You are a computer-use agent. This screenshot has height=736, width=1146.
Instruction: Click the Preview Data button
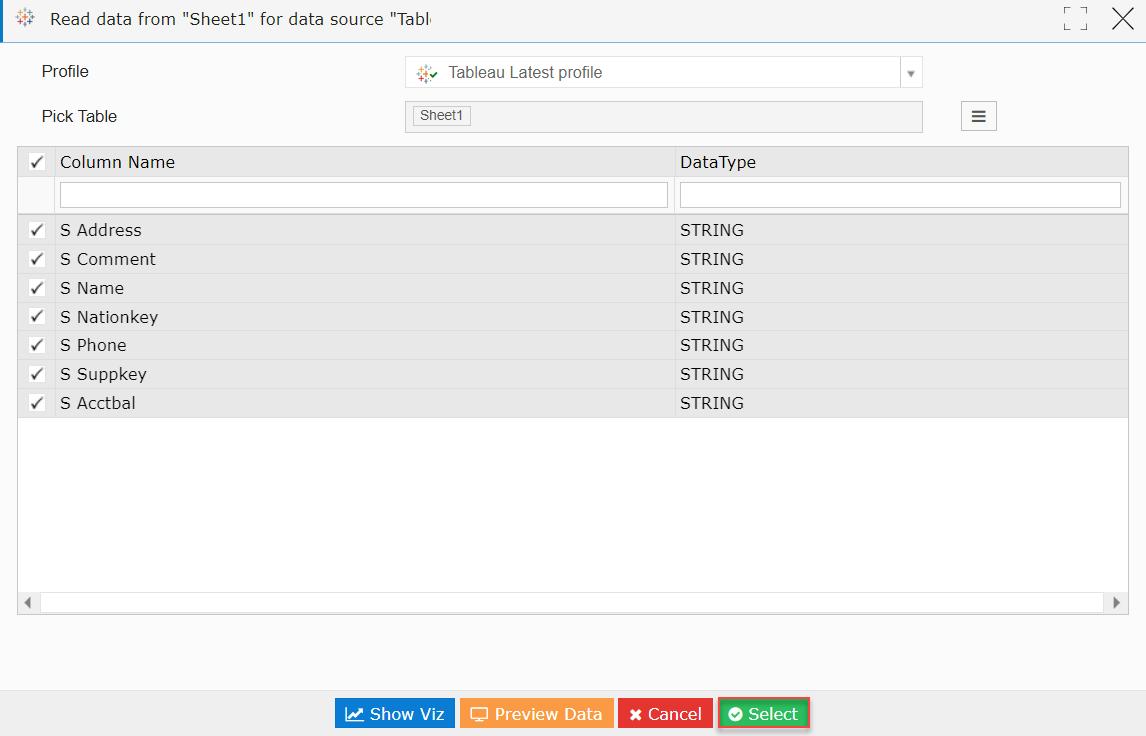536,713
